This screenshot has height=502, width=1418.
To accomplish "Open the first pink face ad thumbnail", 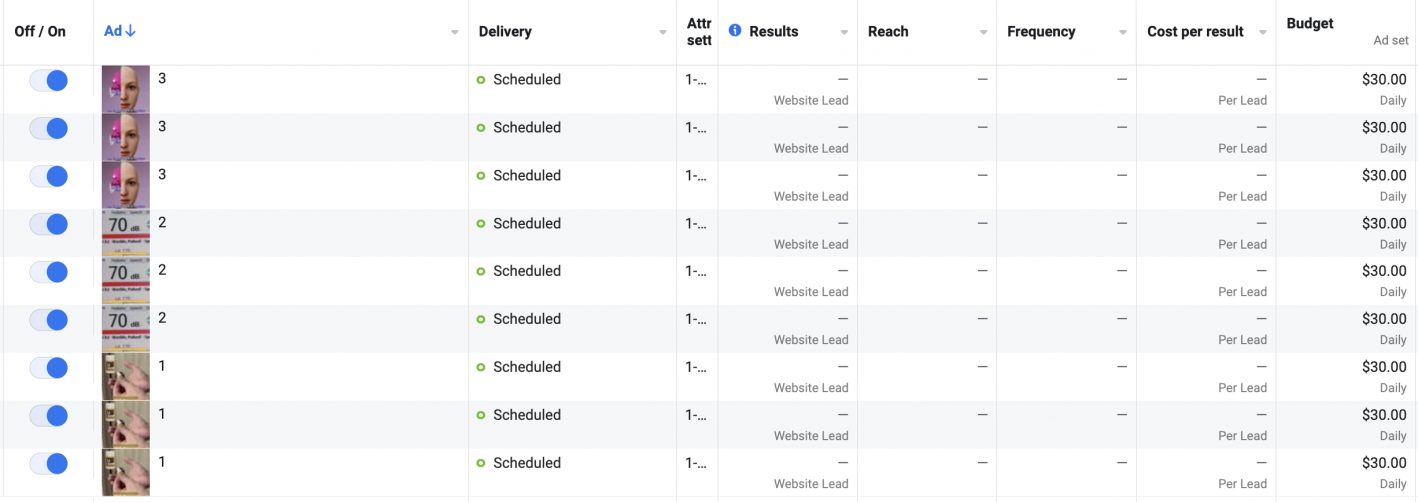I will click(x=126, y=90).
